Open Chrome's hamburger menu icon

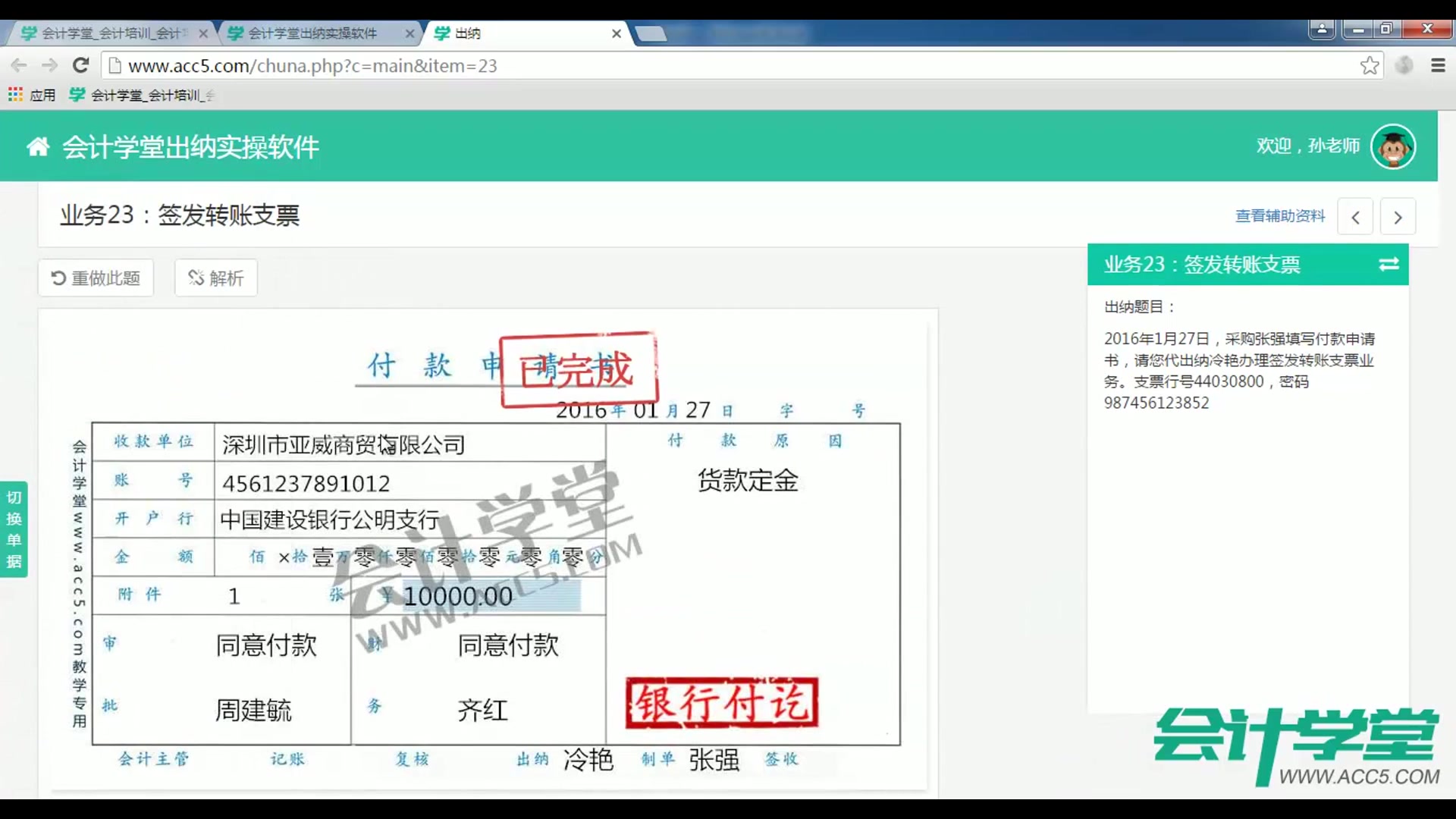1437,65
